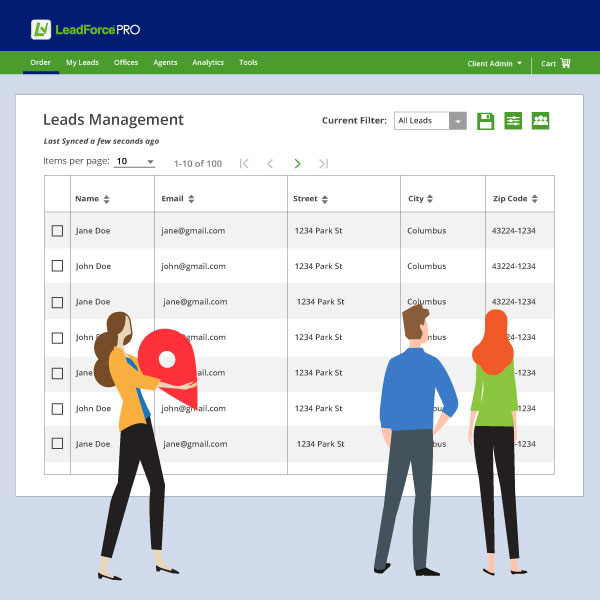The height and width of the screenshot is (600, 600).
Task: Jump to first page of leads
Action: (244, 163)
